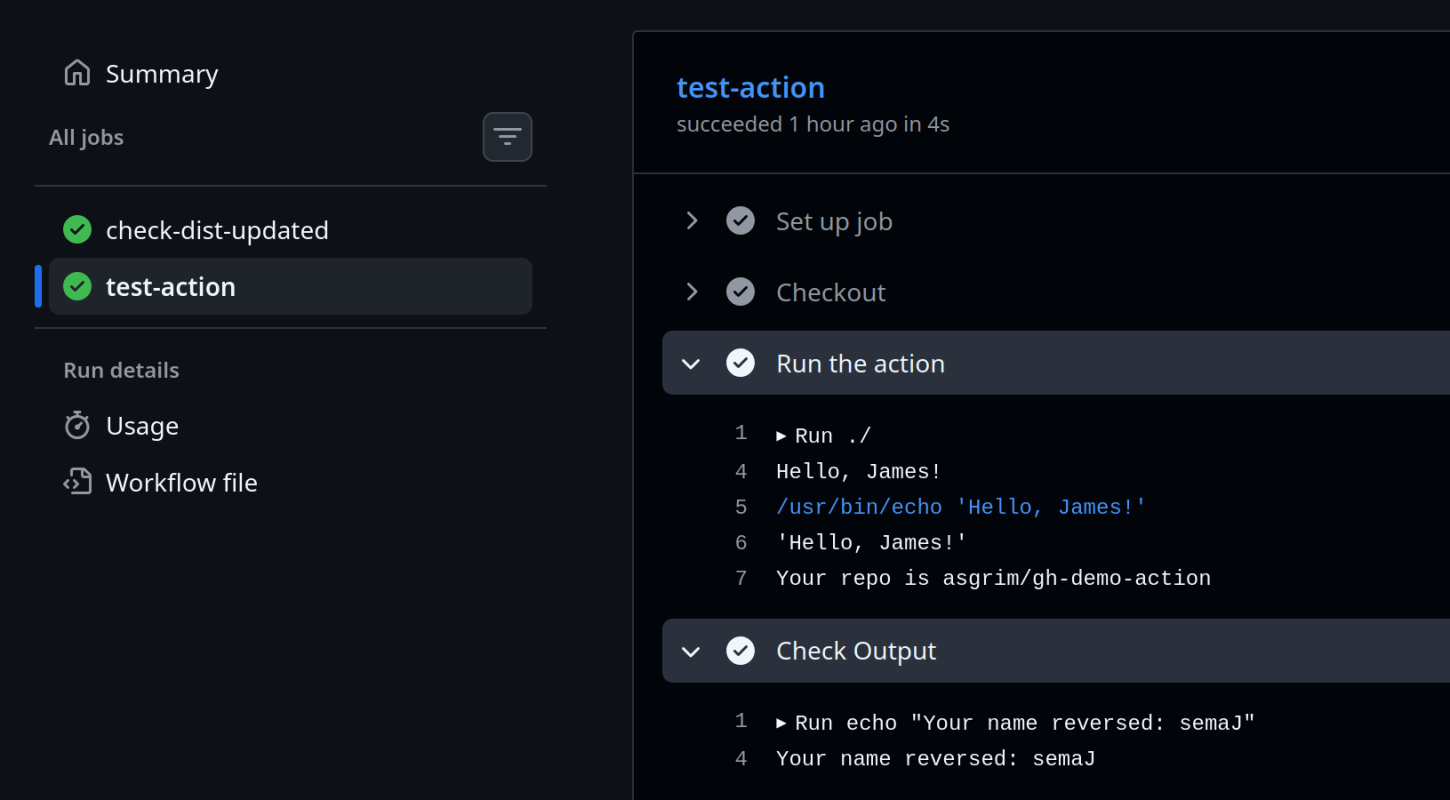View the Usage details
This screenshot has height=800, width=1450.
[x=141, y=425]
